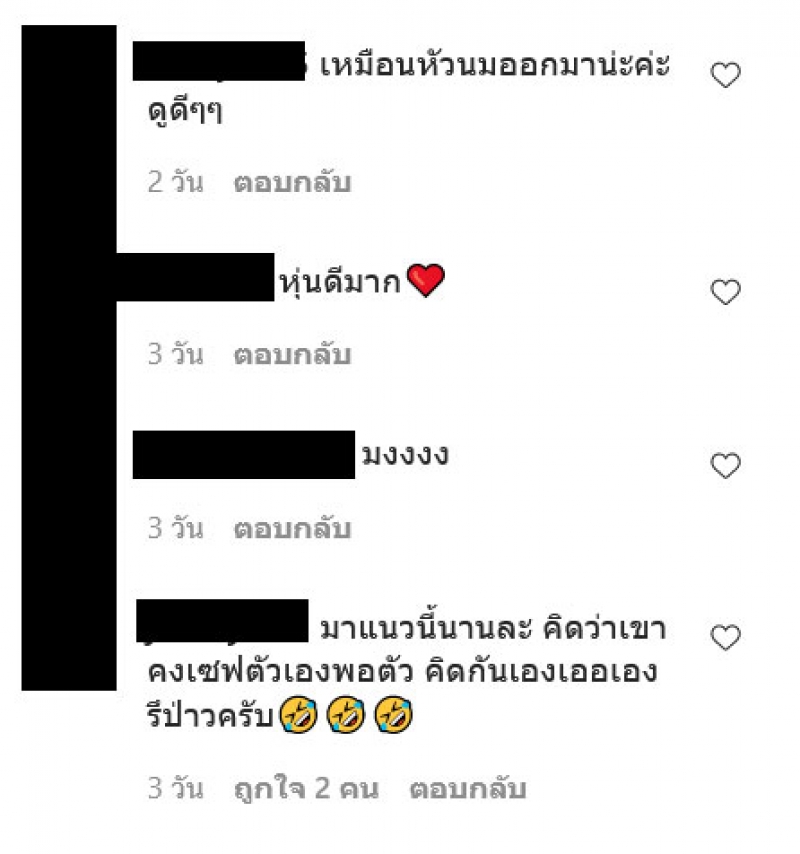The height and width of the screenshot is (854, 800).
Task: Reply to the comment with 2 likes
Action: coord(468,789)
